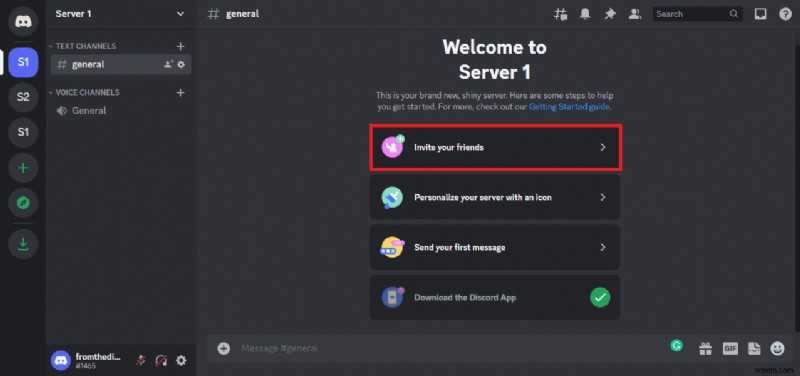The height and width of the screenshot is (376, 800).
Task: Open the sticker picker icon
Action: point(754,348)
